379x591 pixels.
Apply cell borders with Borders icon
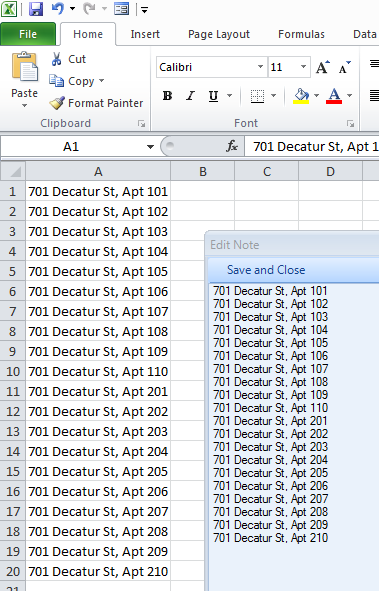tap(257, 96)
